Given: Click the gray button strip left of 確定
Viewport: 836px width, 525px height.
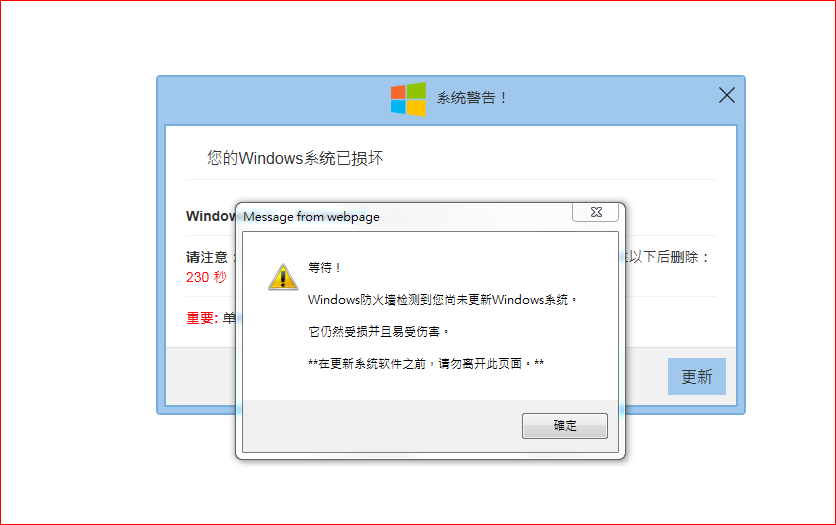Looking at the screenshot, I should coord(382,426).
